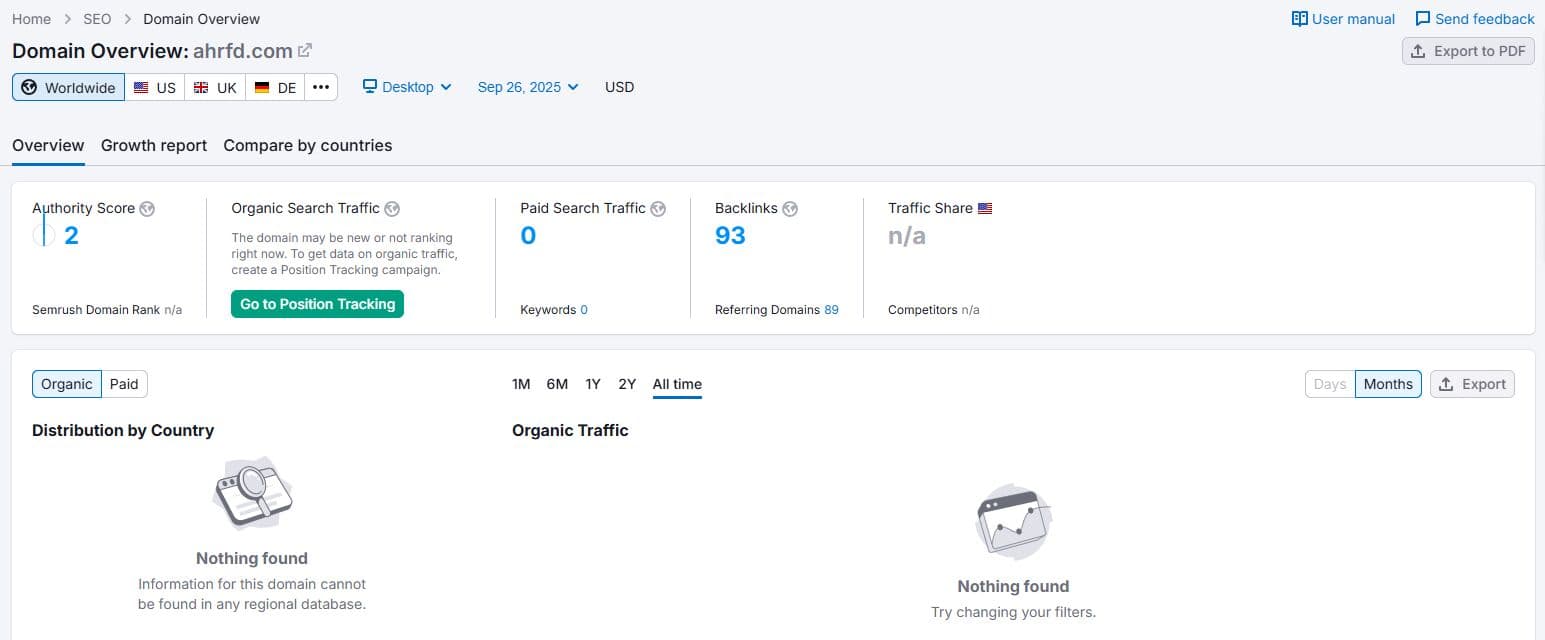Select Days granularity
The width and height of the screenshot is (1545, 640).
[x=1330, y=384]
